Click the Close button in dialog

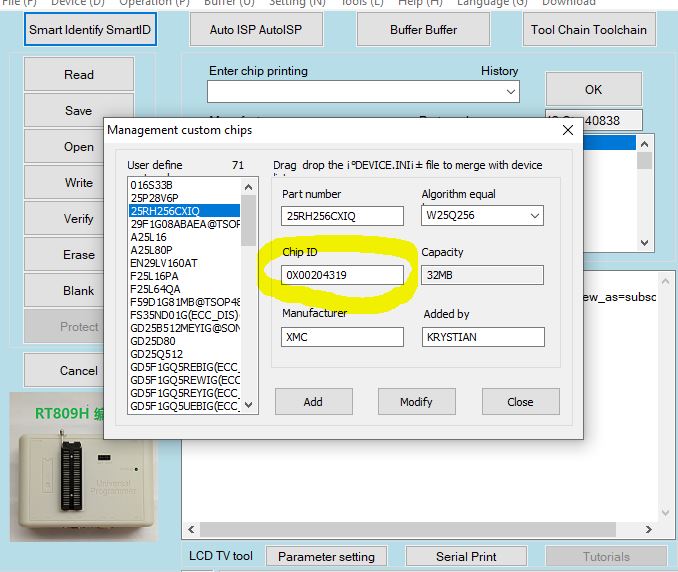coord(521,402)
